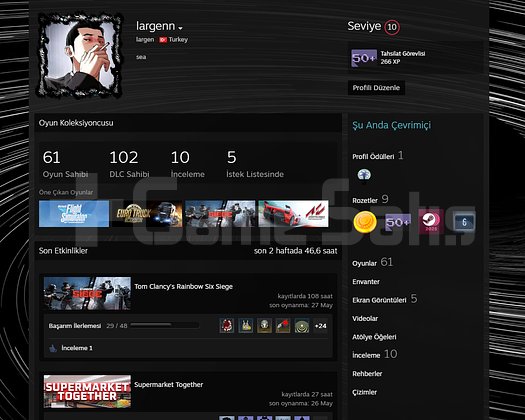Click the Başarım İlerlemesi progress bar
This screenshot has width=525, height=420.
[x=165, y=325]
